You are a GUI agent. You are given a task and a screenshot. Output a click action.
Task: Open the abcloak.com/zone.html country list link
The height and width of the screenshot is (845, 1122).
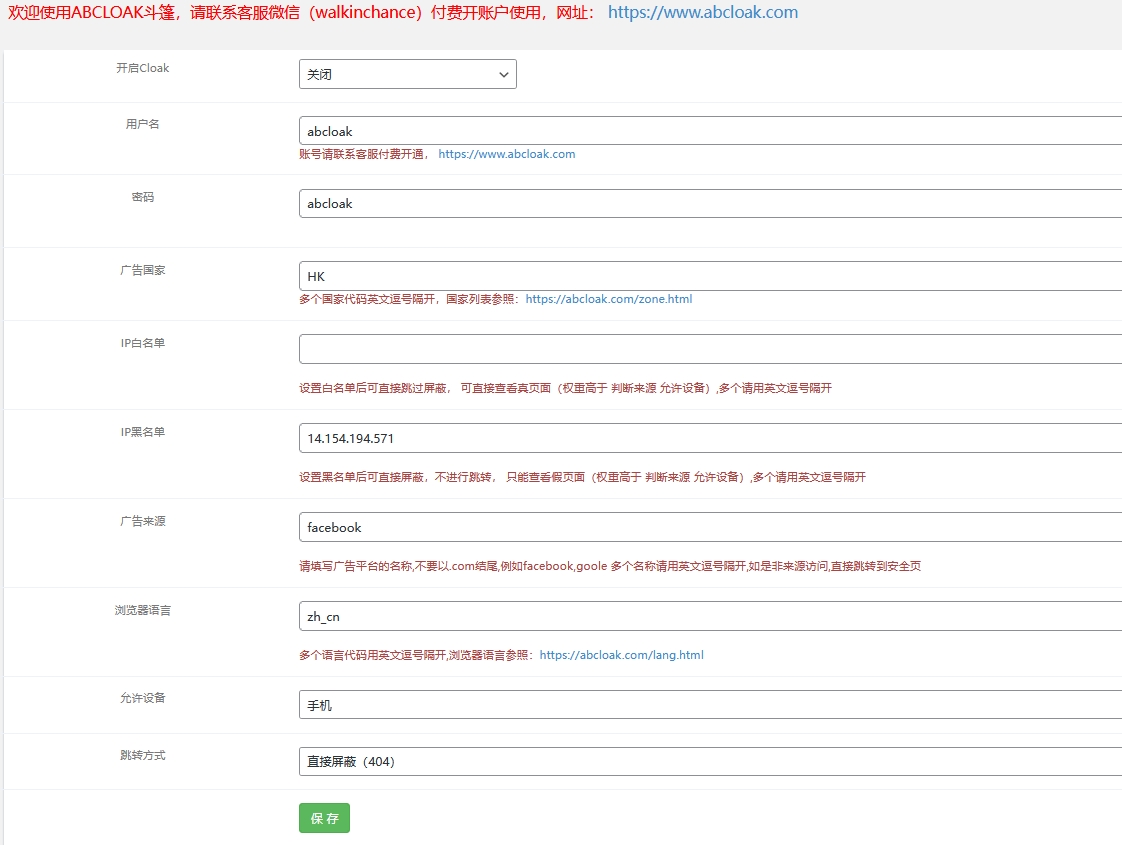pos(609,299)
